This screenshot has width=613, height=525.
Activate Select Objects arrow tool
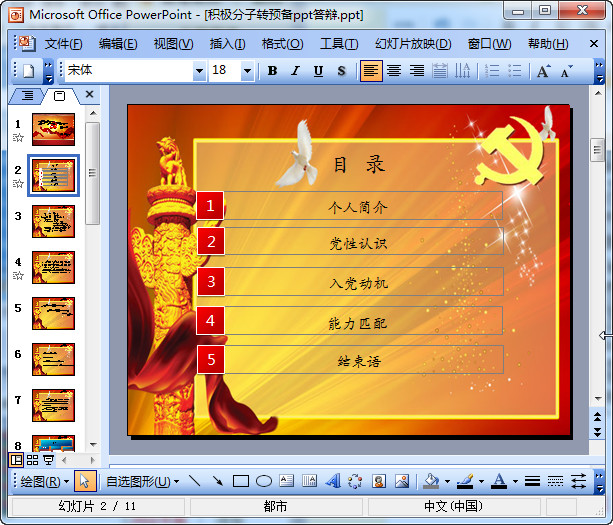pos(84,481)
